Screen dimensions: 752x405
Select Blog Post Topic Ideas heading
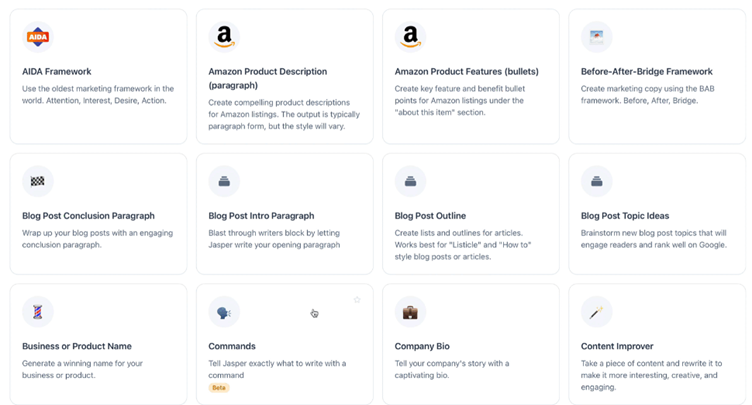[625, 216]
